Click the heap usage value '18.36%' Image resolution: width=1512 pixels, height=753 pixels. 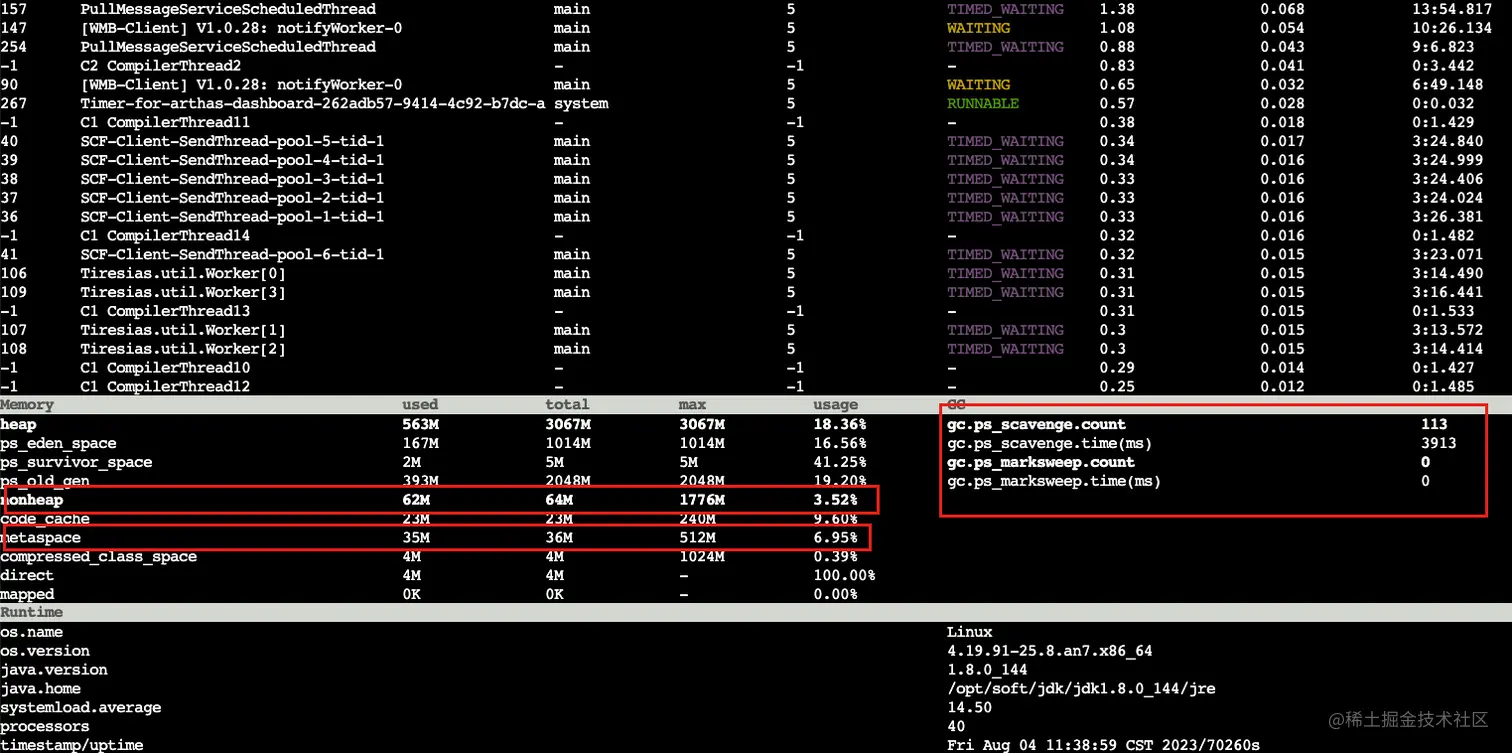click(x=840, y=425)
